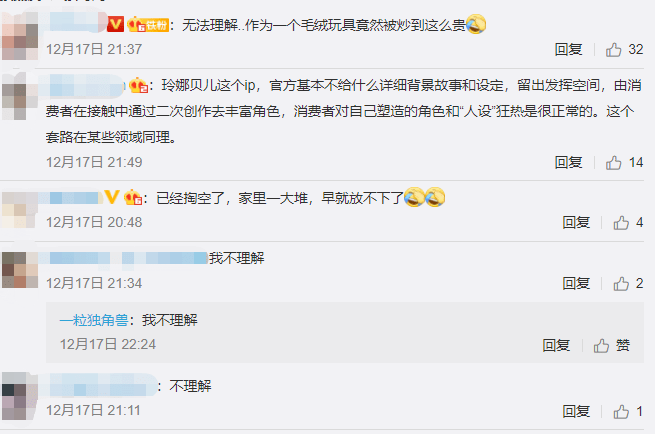Open the 一粒独角兽 user profile link

tap(94, 320)
